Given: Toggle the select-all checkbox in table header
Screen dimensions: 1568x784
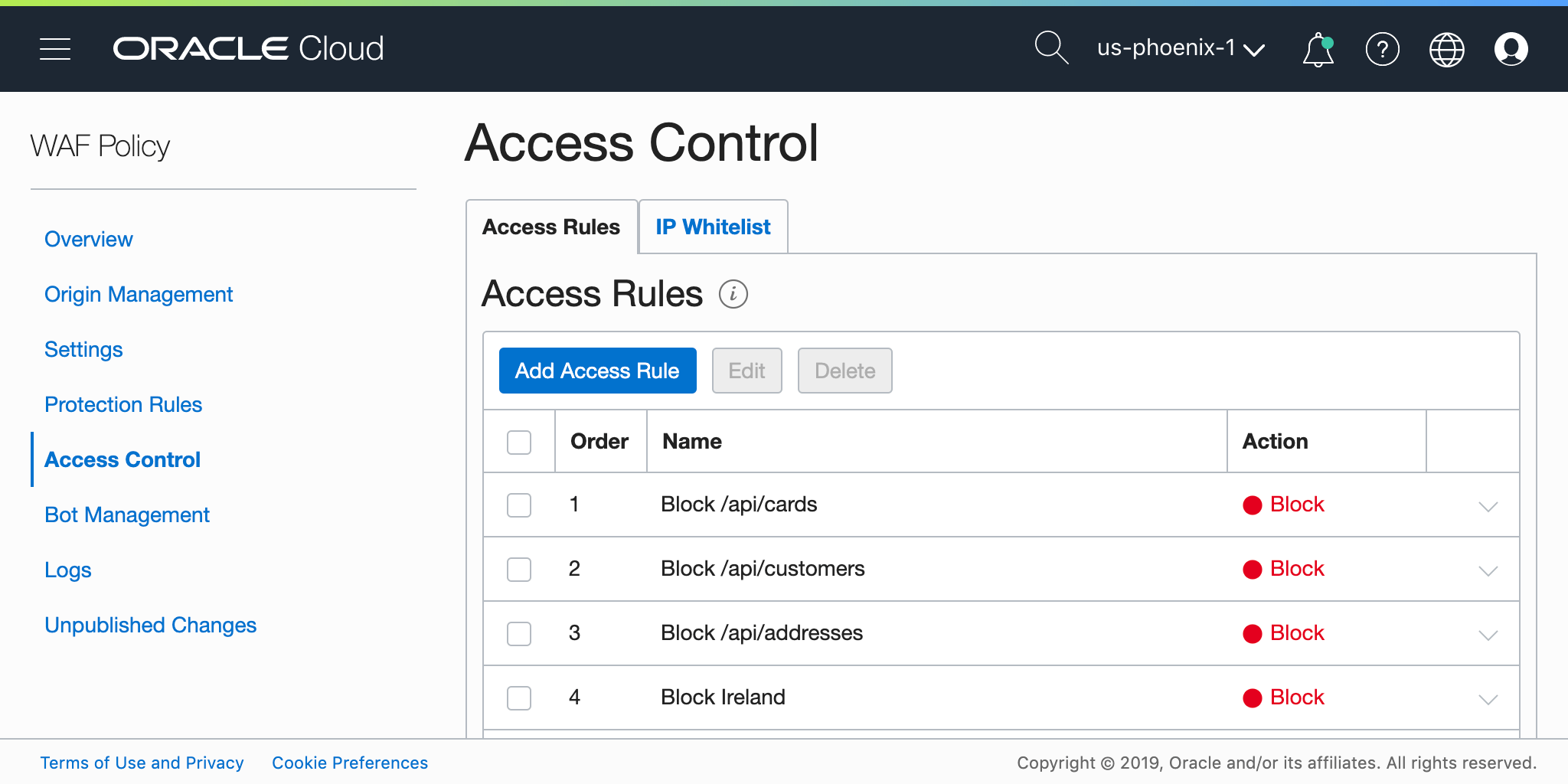Looking at the screenshot, I should click(519, 442).
